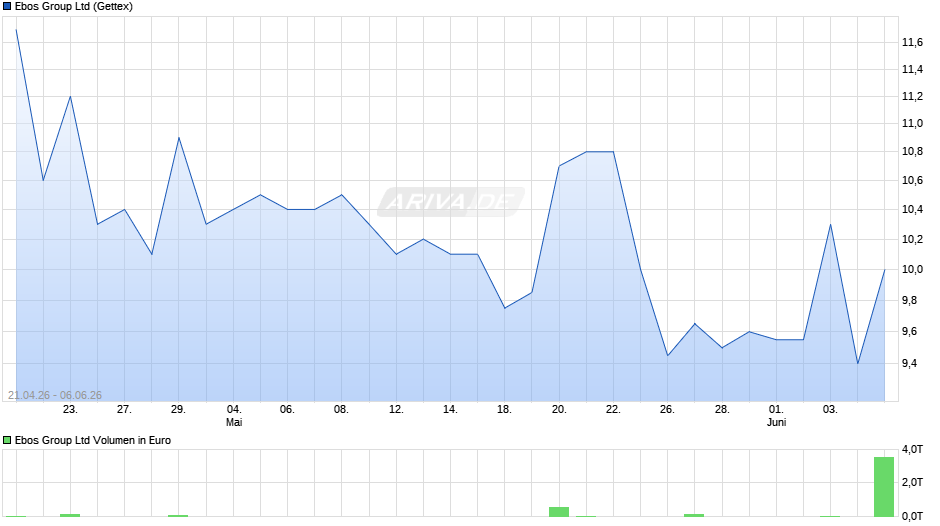Click the 2,0T volume axis label
940x526 pixels.
tap(912, 482)
